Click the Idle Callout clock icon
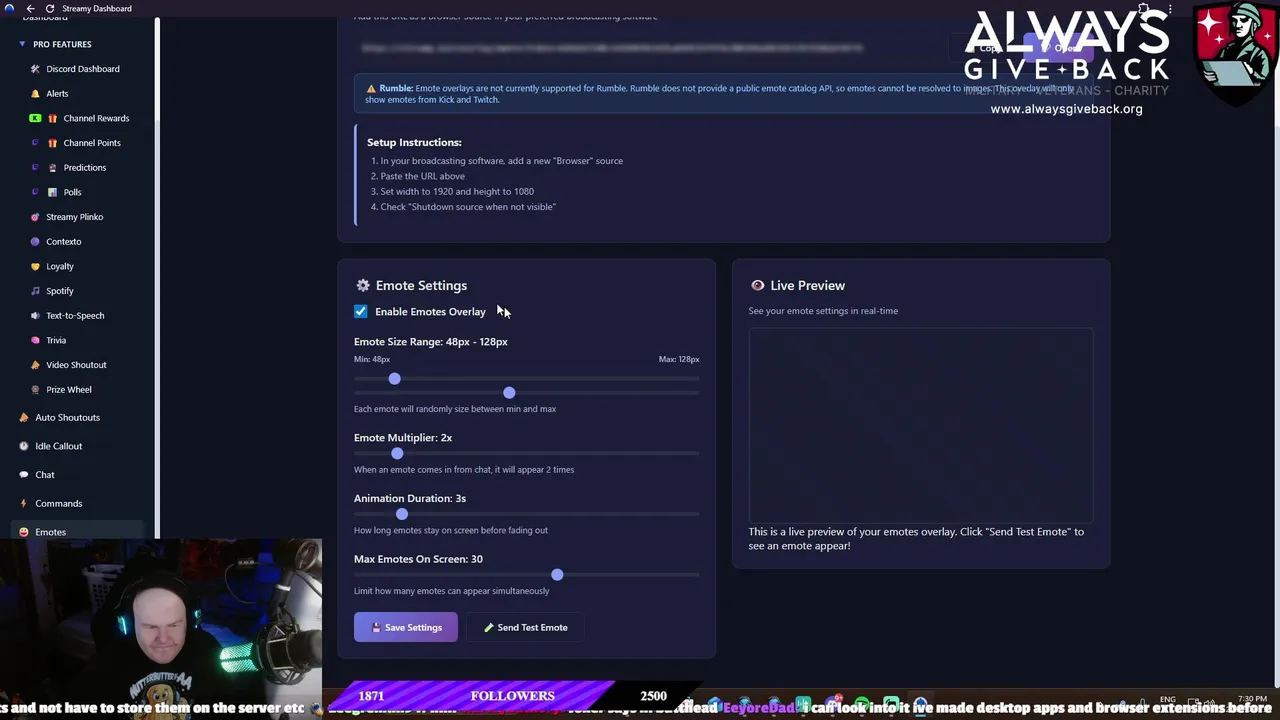This screenshot has width=1280, height=720. tap(24, 446)
